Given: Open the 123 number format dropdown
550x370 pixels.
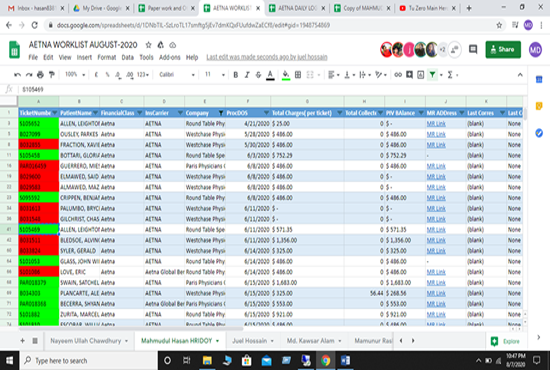Looking at the screenshot, I should point(143,75).
